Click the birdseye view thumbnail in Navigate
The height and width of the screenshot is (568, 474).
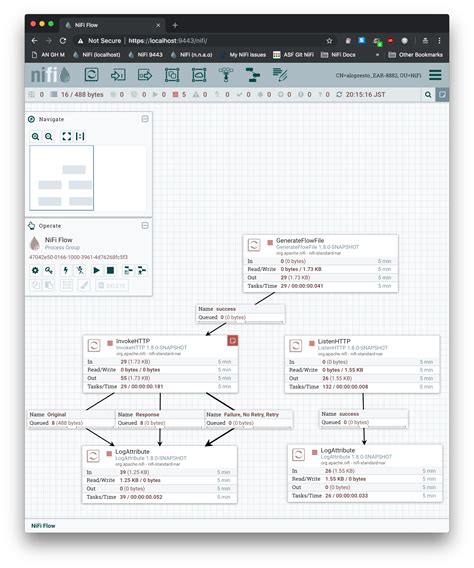click(x=62, y=178)
